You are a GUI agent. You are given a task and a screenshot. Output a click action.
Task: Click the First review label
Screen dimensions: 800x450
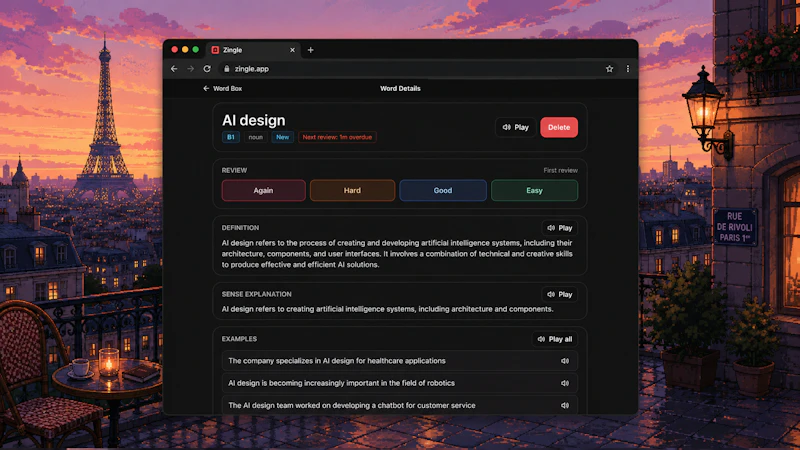[x=560, y=170]
